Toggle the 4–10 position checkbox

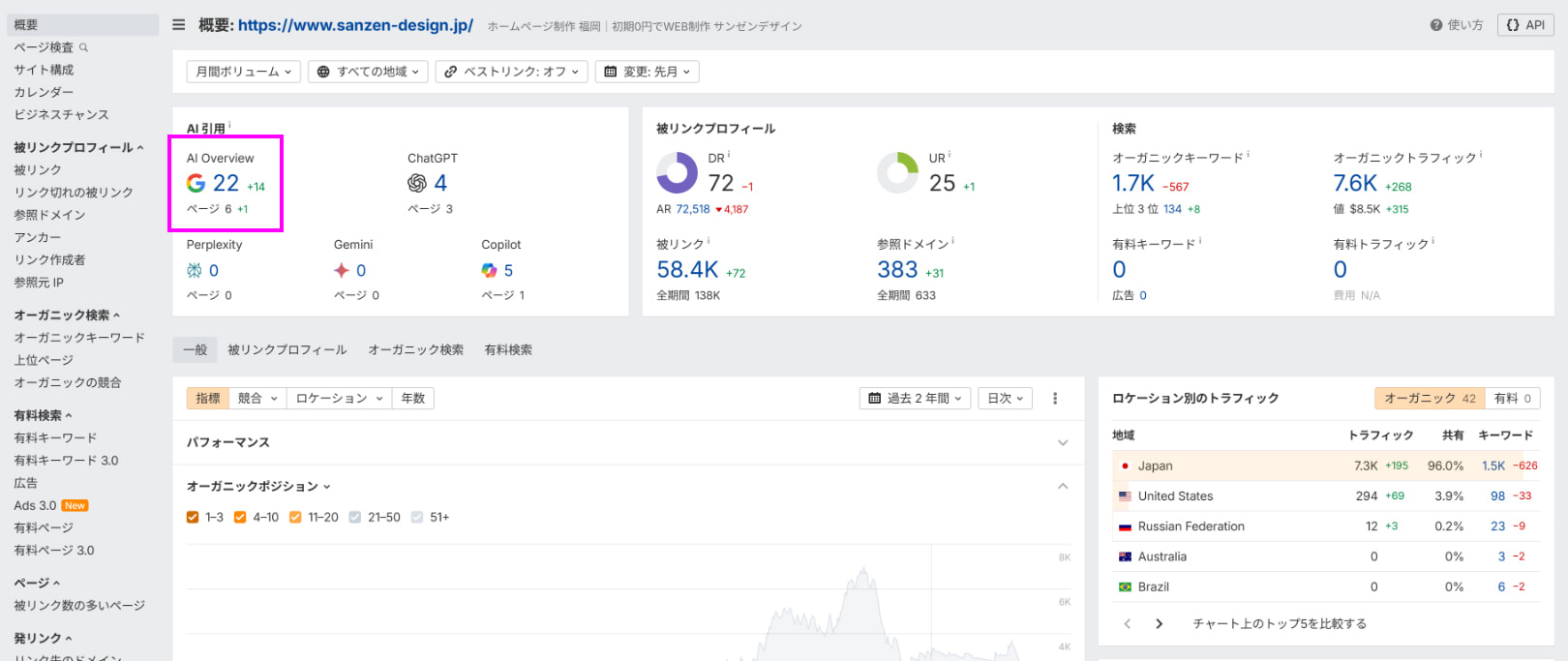[x=240, y=518]
